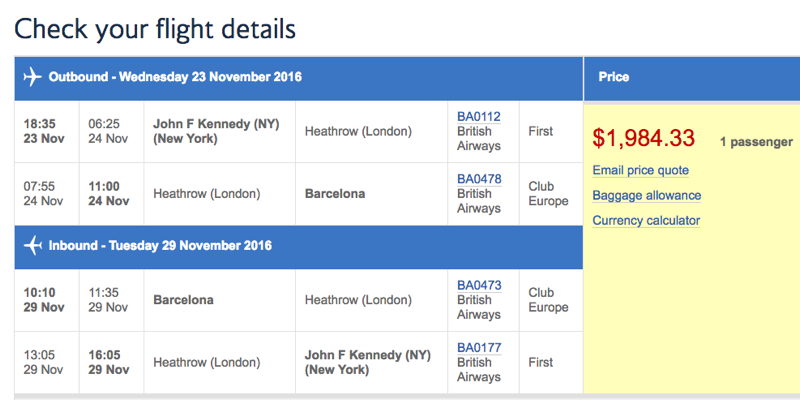This screenshot has width=800, height=400.
Task: Open flight BA0177 details link
Action: click(x=479, y=347)
